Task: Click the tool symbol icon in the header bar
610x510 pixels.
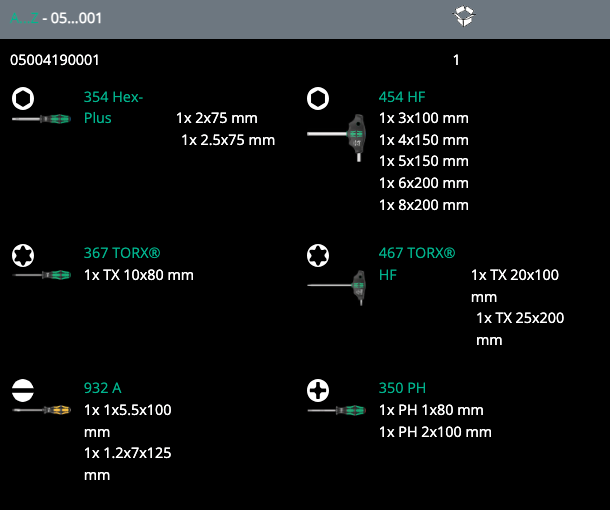Action: point(464,17)
